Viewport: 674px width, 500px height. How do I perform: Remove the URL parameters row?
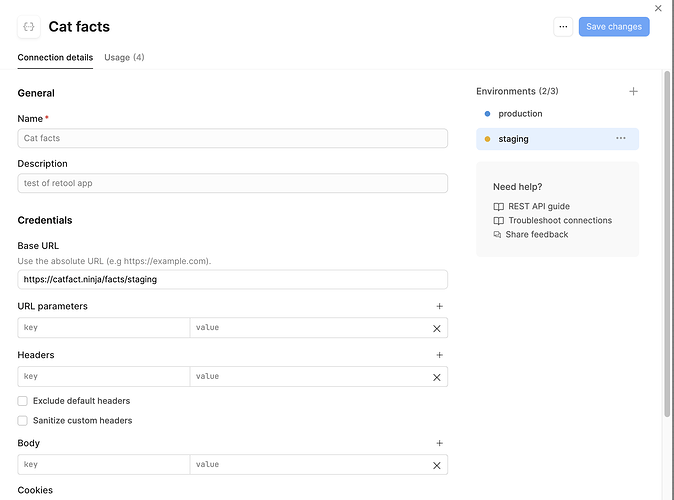(436, 328)
